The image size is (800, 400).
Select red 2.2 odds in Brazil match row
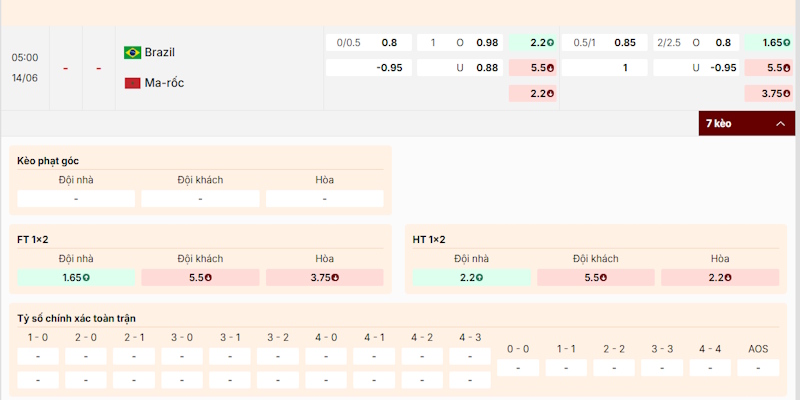532,93
